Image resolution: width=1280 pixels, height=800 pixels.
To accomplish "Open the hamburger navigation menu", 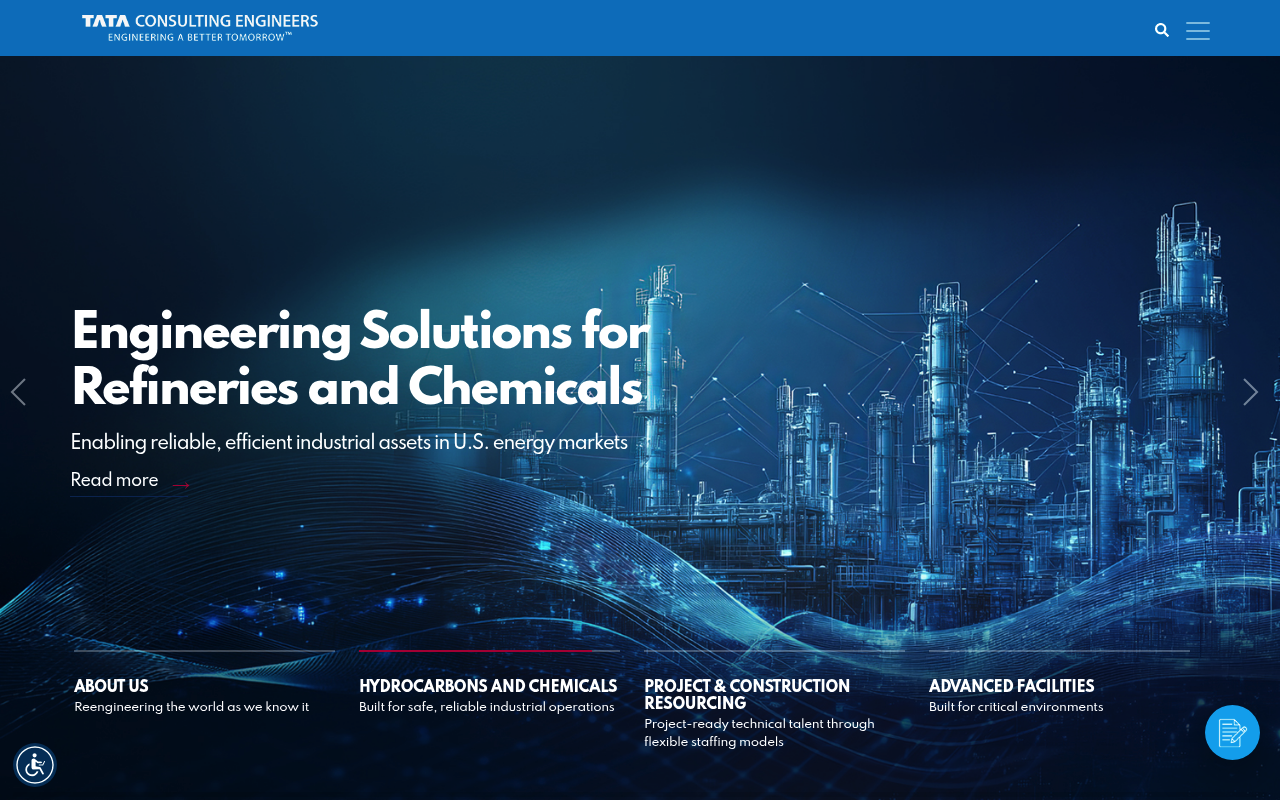I will pyautogui.click(x=1198, y=31).
